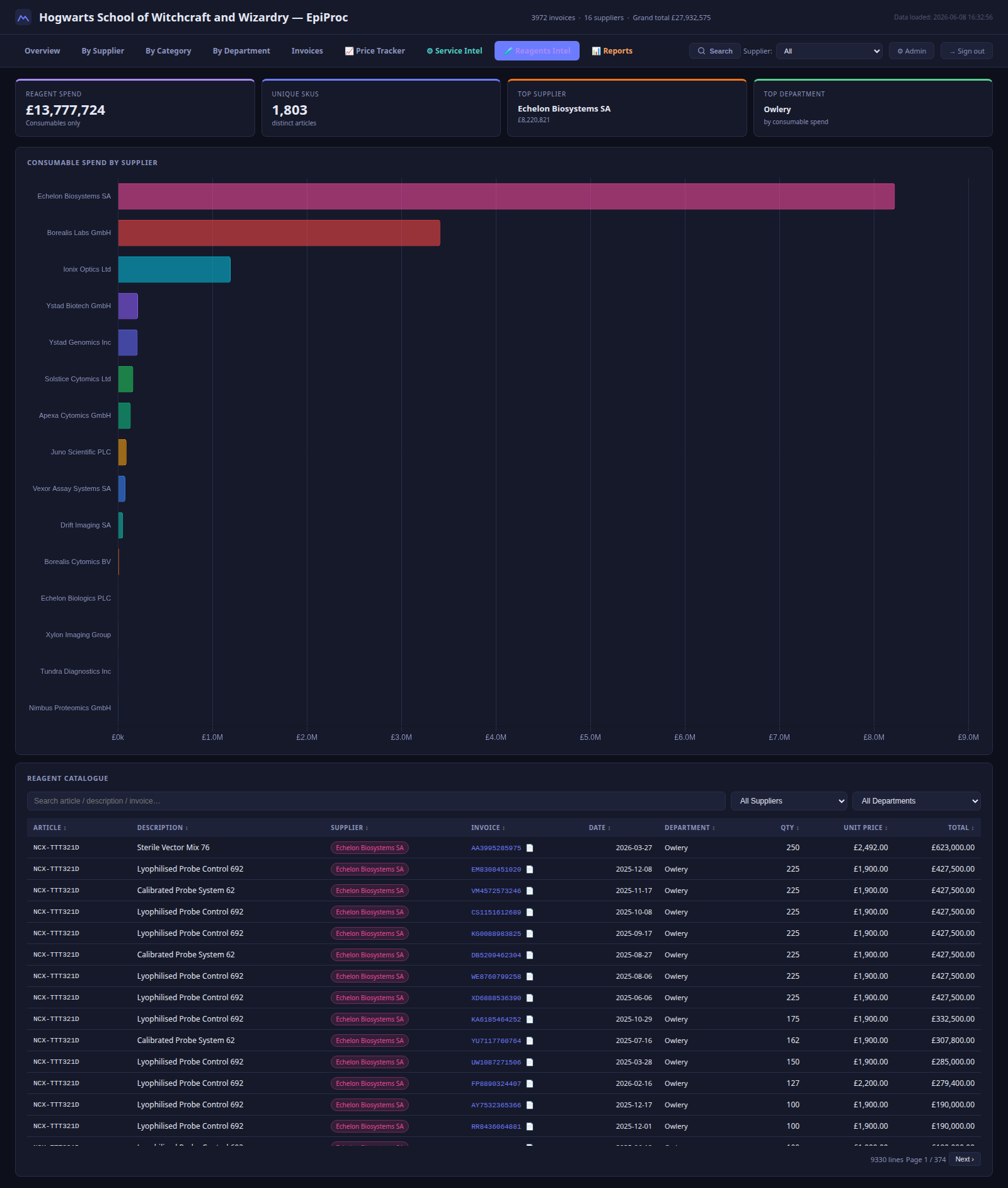Click the Reagent Spend summary card
The image size is (1008, 1188).
click(x=135, y=108)
